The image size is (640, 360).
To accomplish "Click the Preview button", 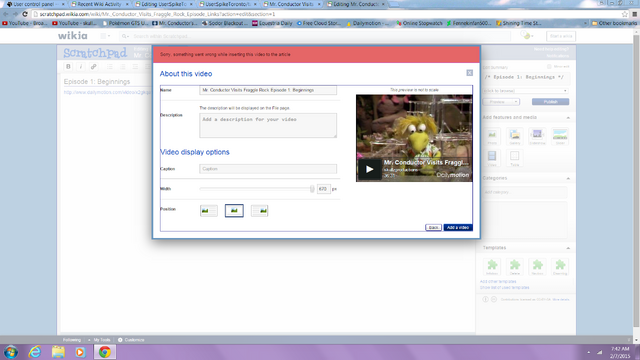I will [x=498, y=102].
